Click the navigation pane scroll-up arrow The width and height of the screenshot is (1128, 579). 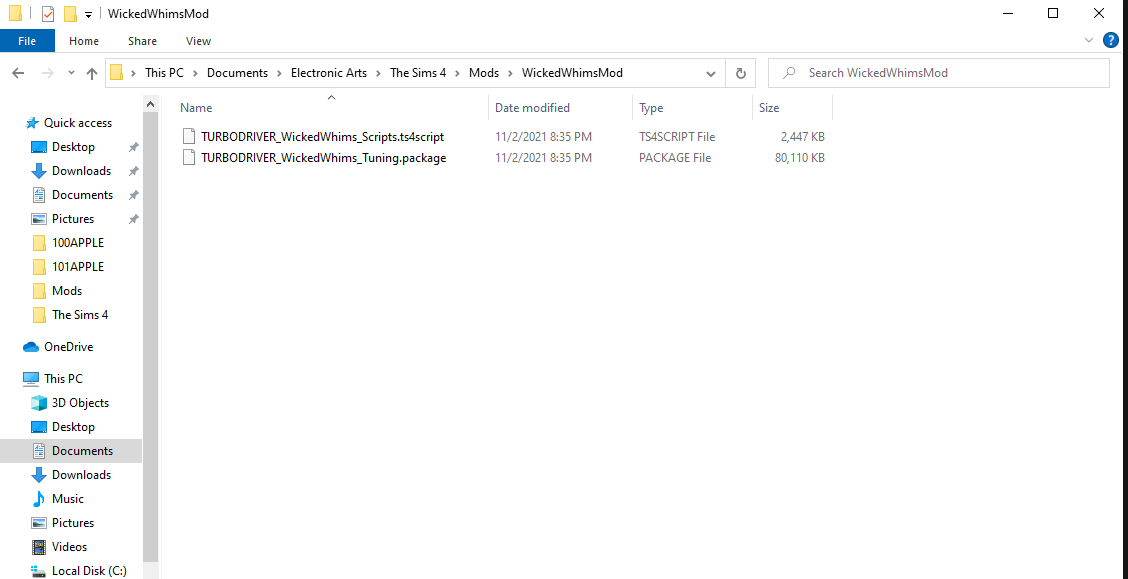tap(150, 105)
